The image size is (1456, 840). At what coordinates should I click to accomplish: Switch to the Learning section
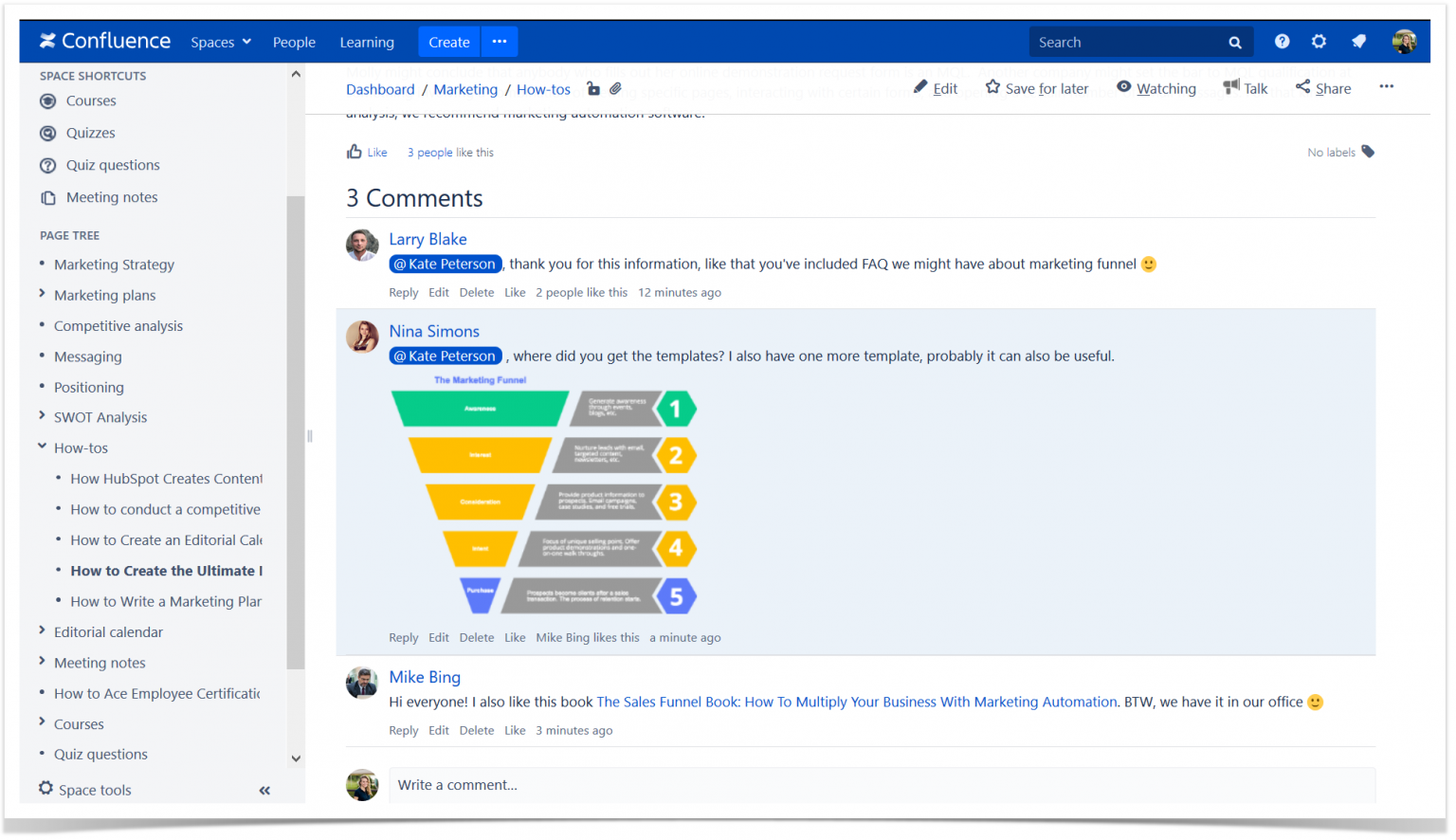point(367,42)
